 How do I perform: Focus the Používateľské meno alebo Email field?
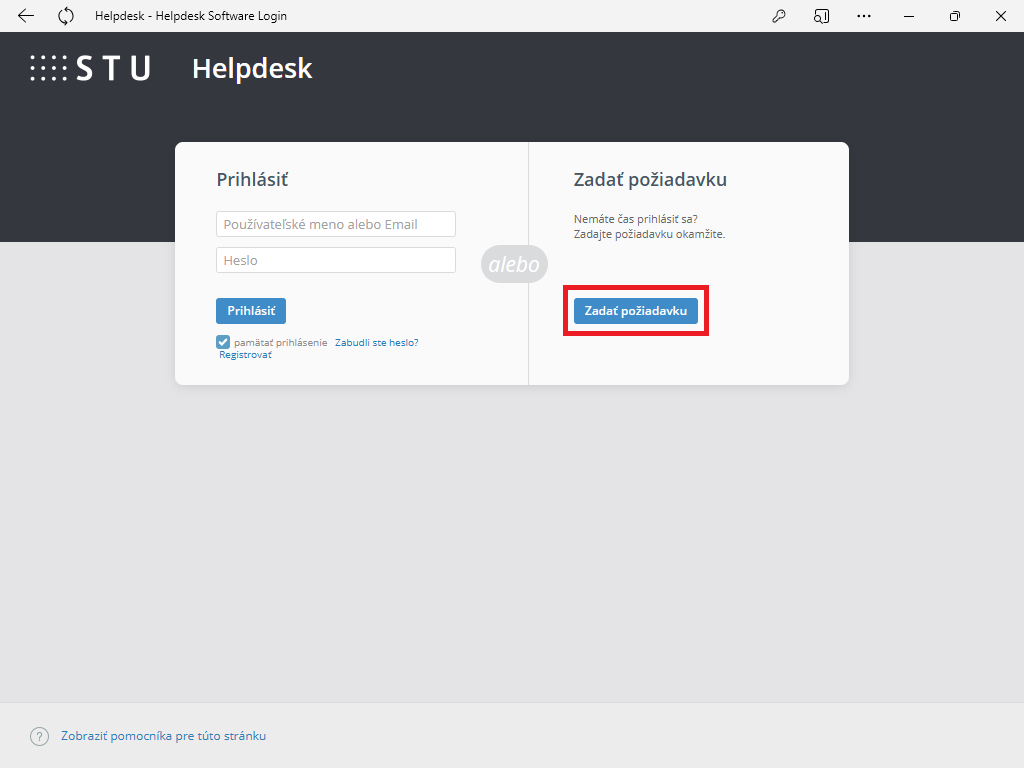(x=335, y=224)
